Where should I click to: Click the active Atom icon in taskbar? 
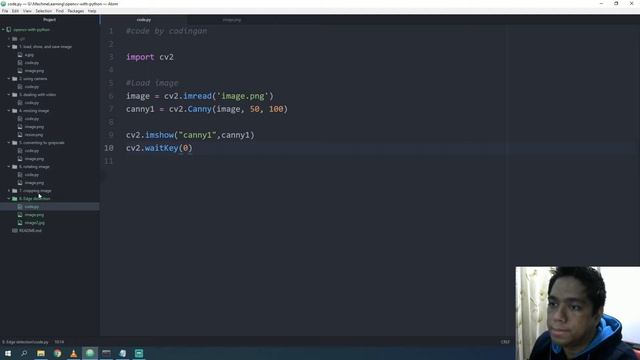(90, 353)
